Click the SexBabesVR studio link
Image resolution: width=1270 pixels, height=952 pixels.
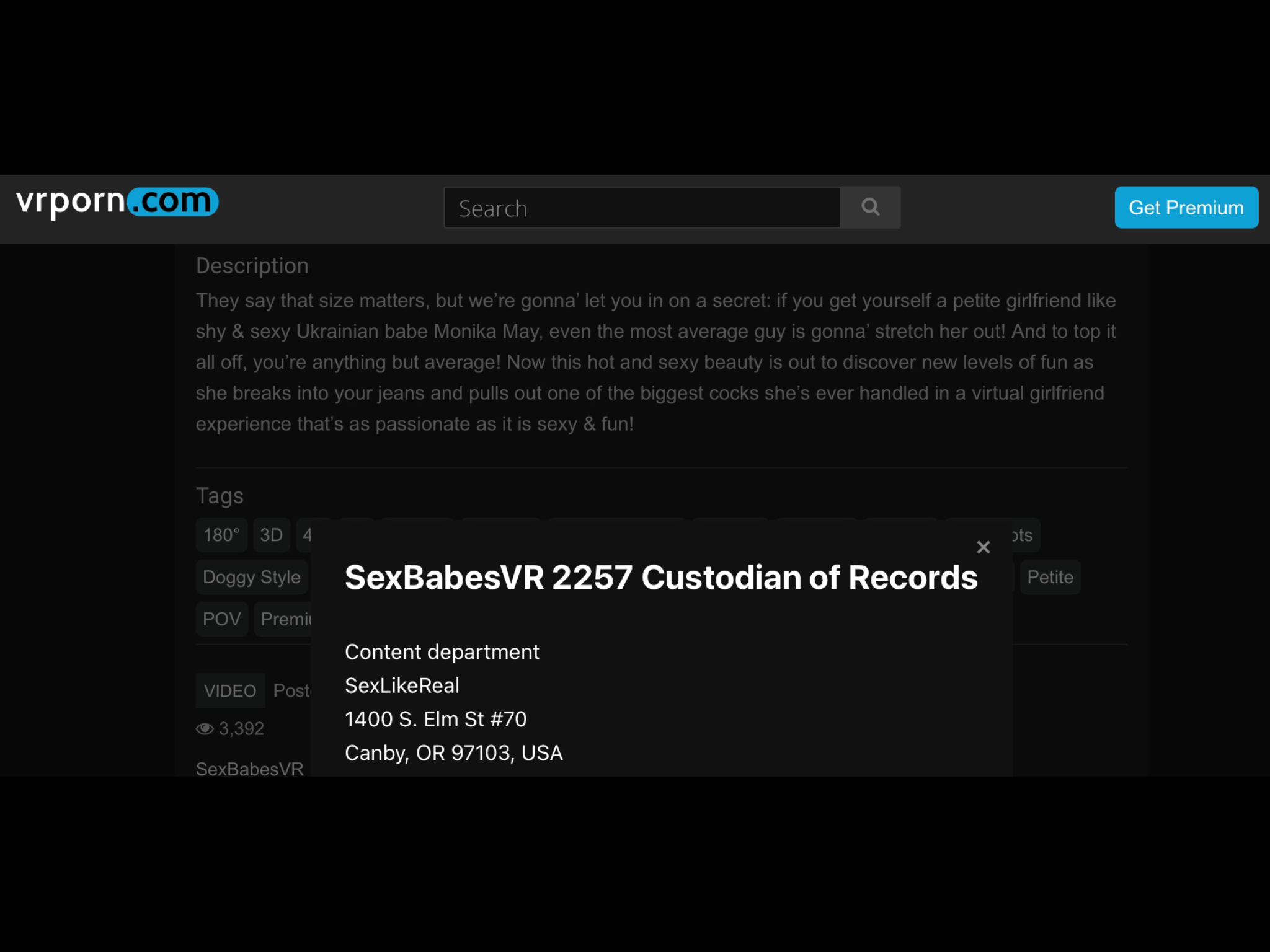tap(250, 768)
